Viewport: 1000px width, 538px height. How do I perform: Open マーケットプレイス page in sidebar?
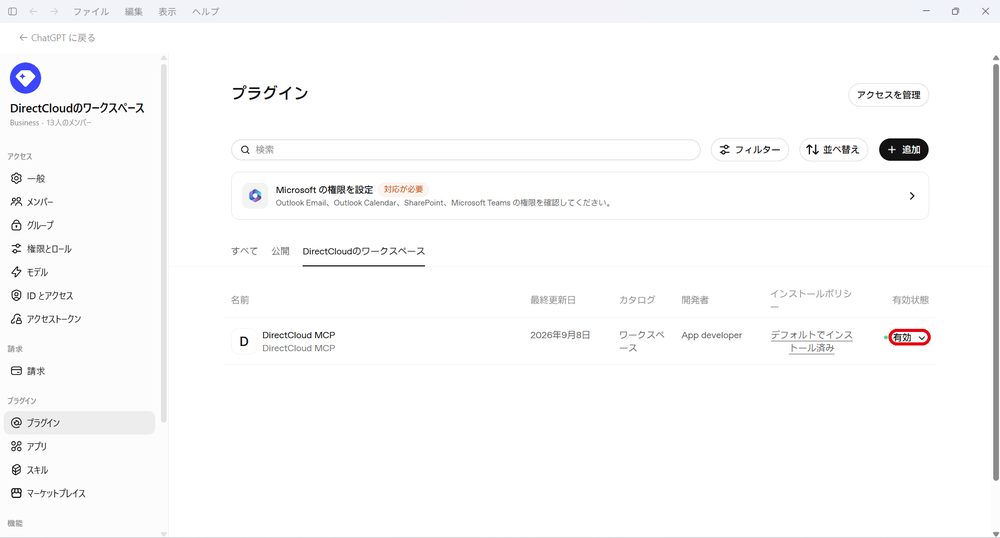click(80, 493)
